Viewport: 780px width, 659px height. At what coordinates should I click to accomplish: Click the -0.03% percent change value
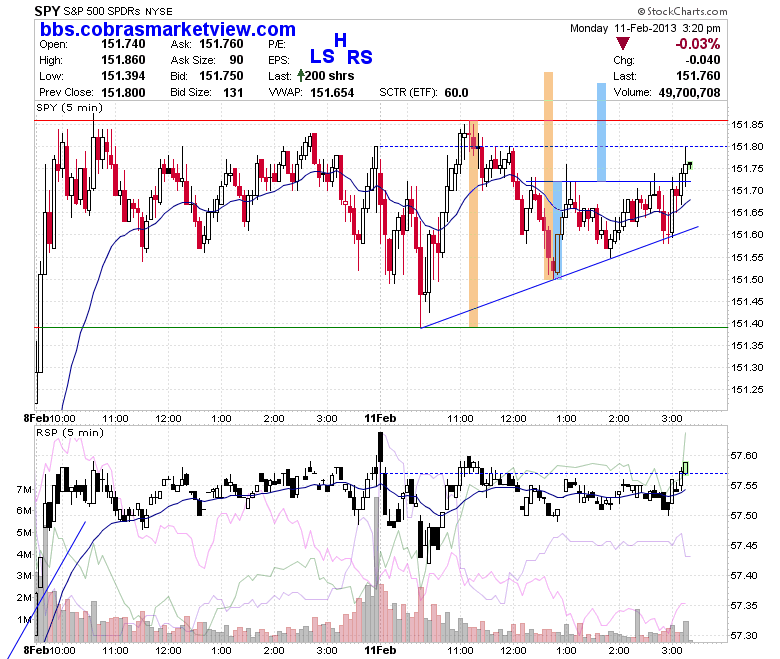(697, 44)
